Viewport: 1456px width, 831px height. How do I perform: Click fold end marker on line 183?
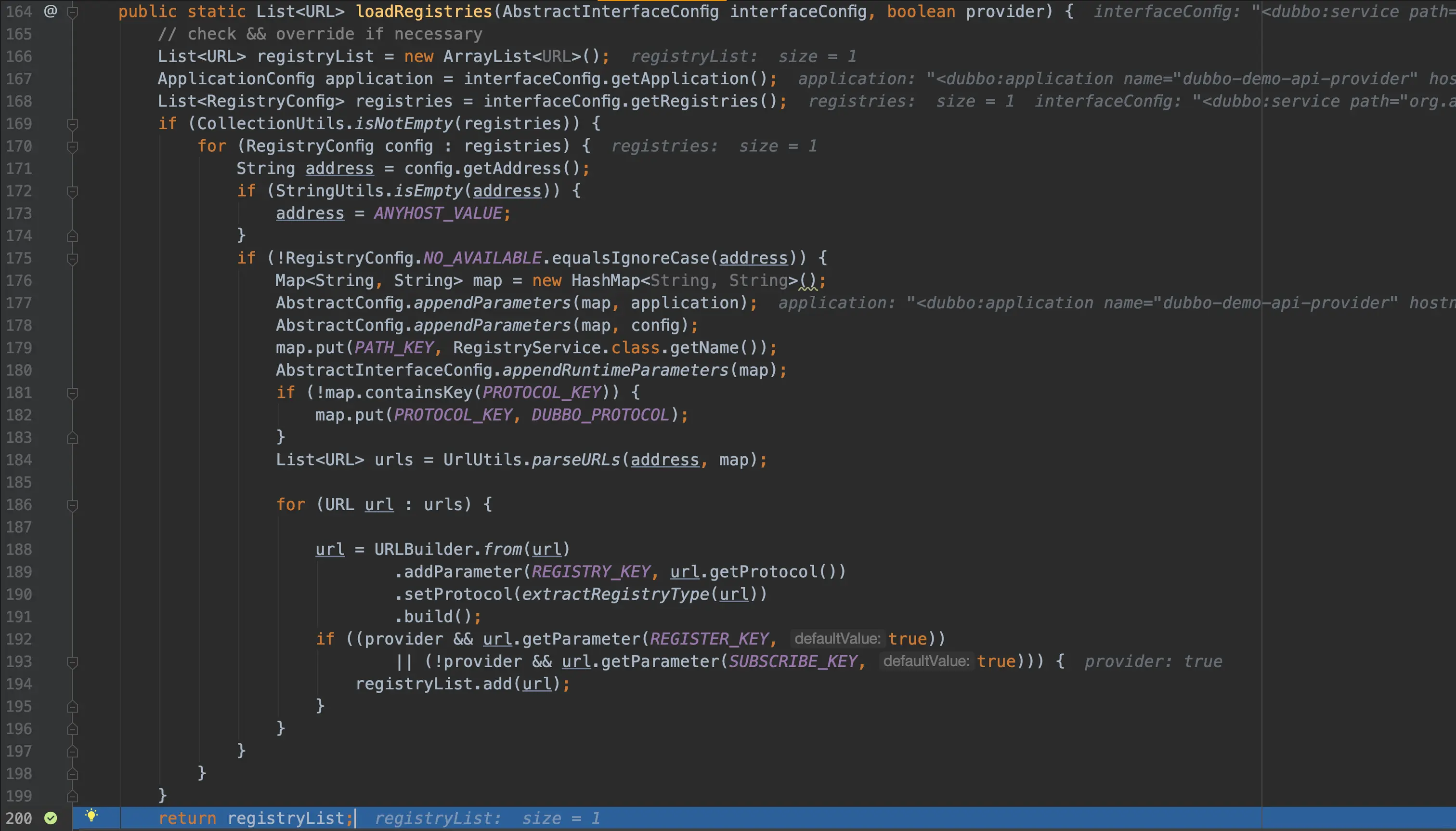[x=72, y=438]
